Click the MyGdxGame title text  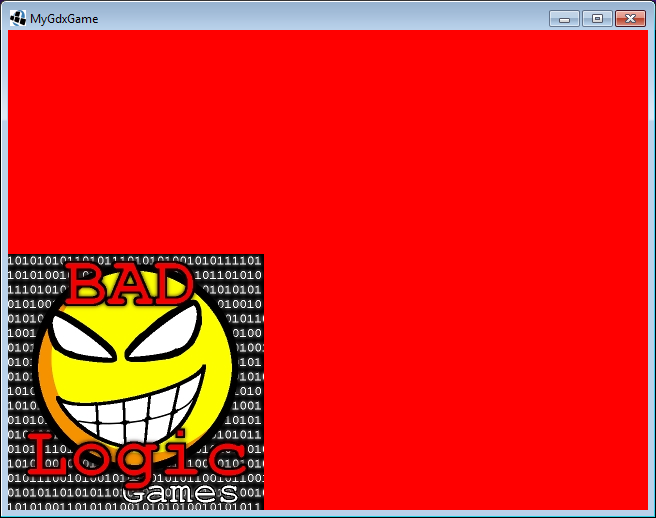point(64,19)
